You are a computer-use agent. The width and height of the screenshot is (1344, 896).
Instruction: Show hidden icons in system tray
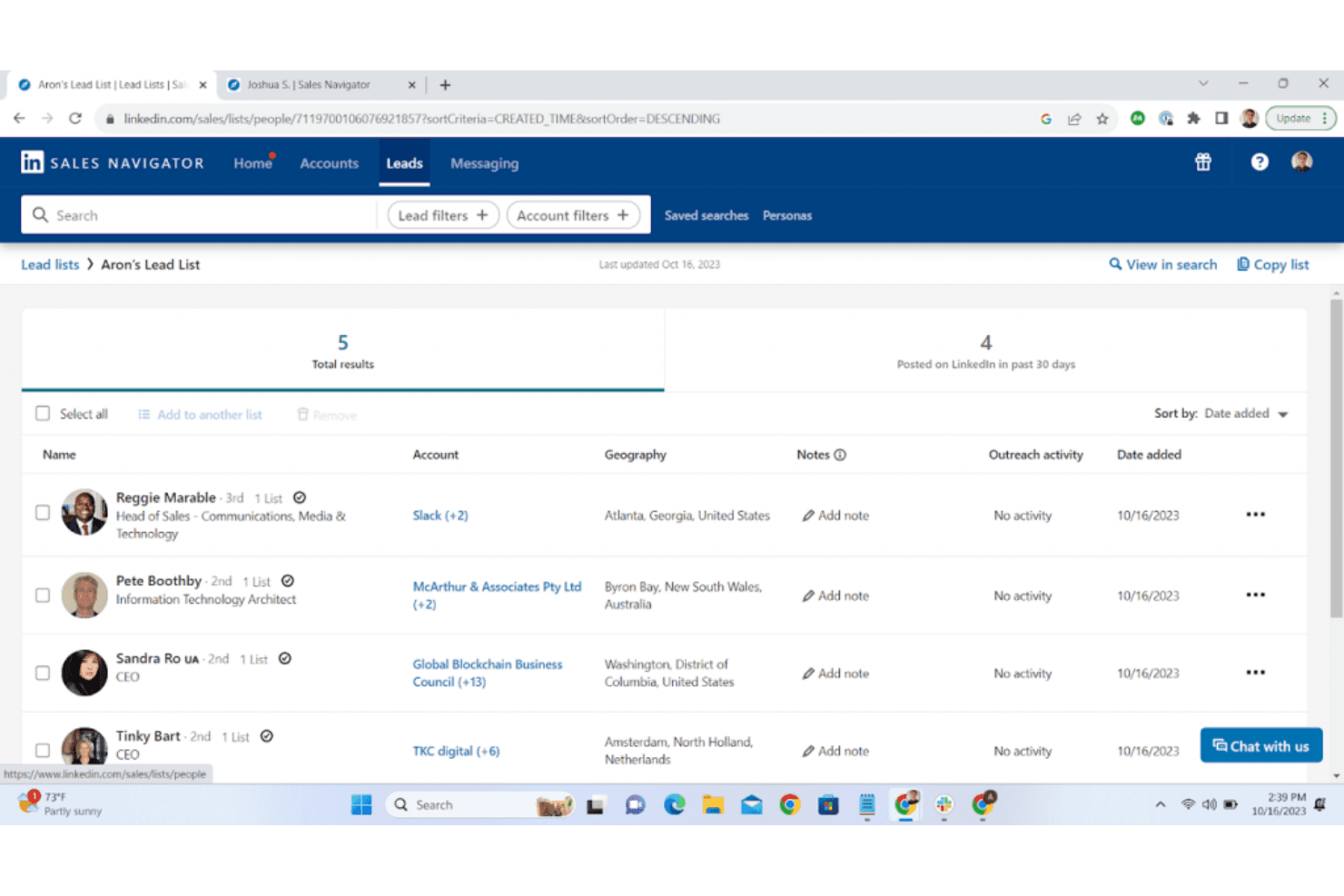tap(1161, 804)
